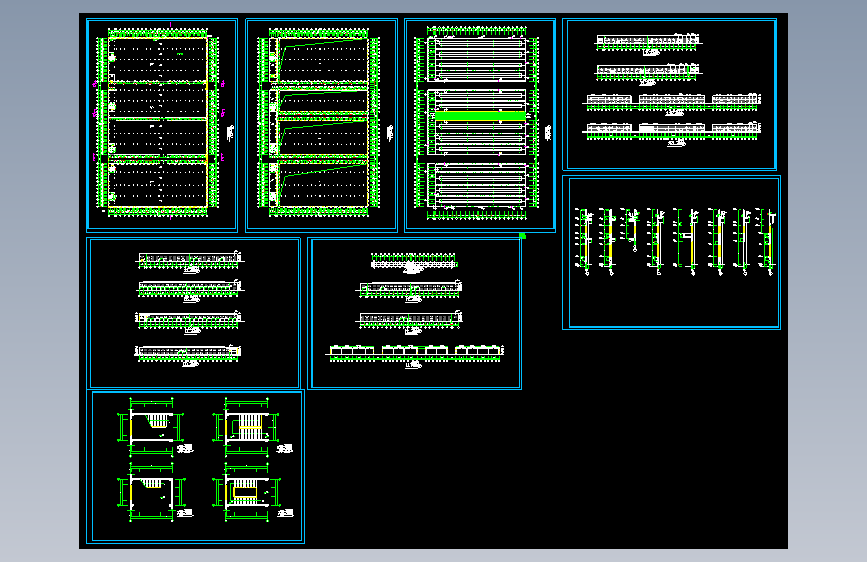Select the floor plan sheet with yellow wall outlines

coord(162,125)
